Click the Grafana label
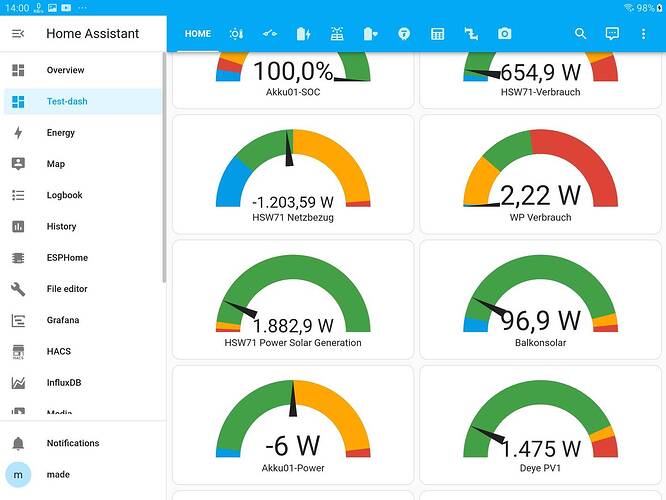 63,320
